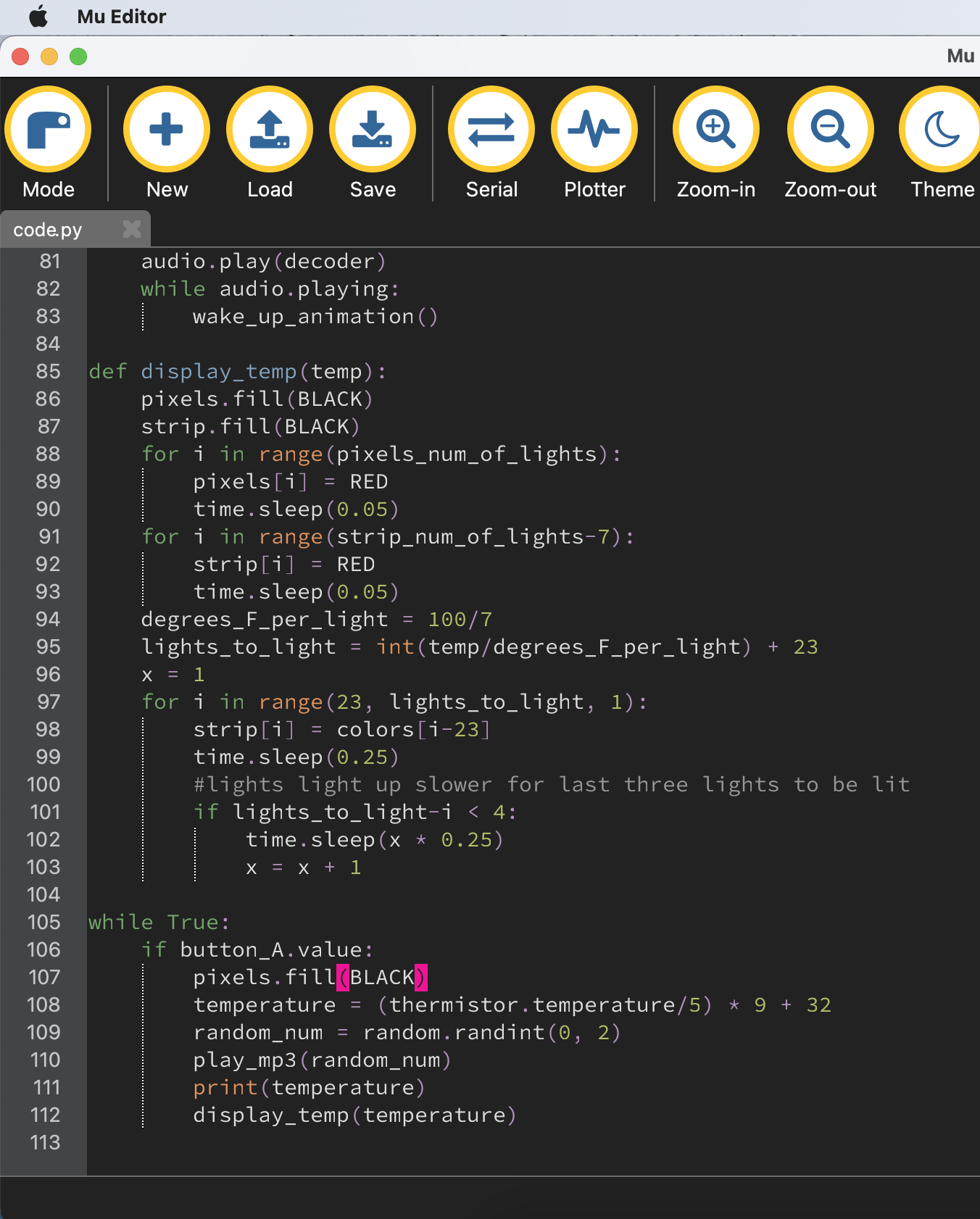
Task: Click 'pixels.fill(BLACK)' at line 86
Action: (x=257, y=399)
